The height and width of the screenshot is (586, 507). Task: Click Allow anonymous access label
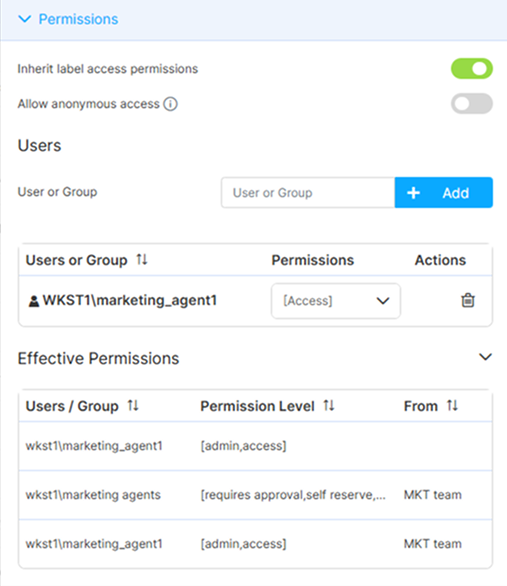click(x=89, y=104)
